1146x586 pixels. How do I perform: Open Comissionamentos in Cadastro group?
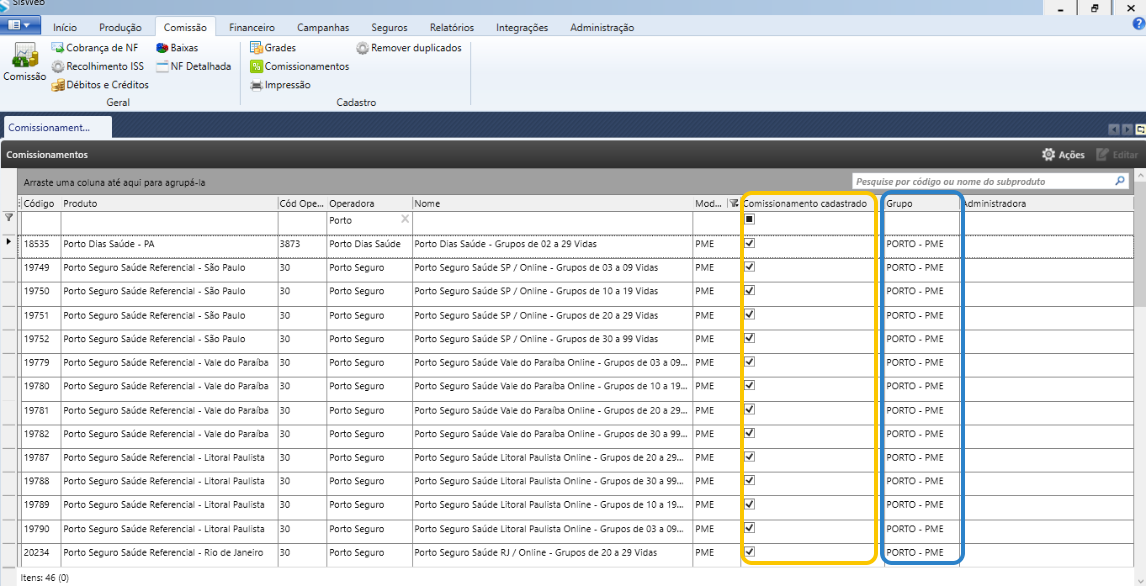300,66
